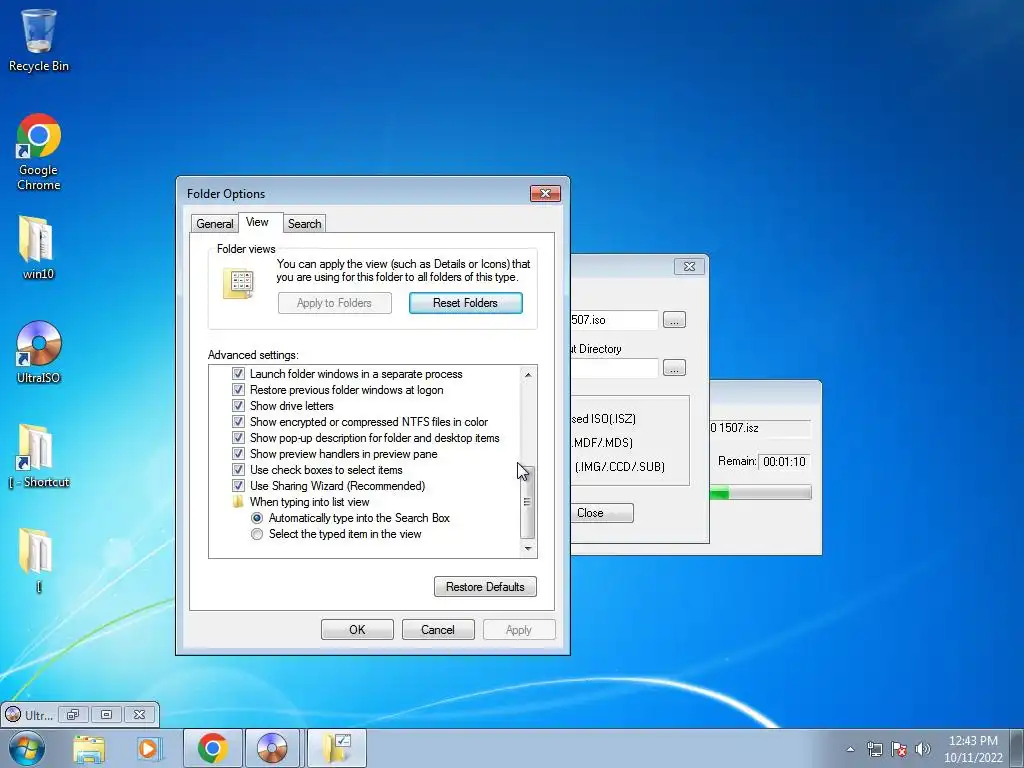Click the Apply to Folders button
The width and height of the screenshot is (1024, 768).
[334, 303]
